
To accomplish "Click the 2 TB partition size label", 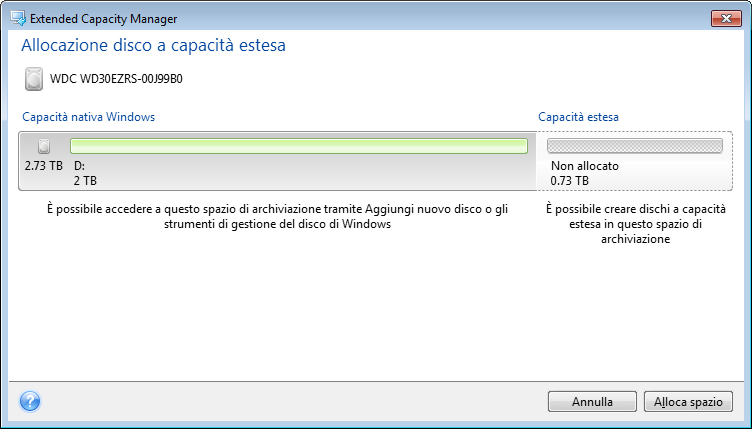I will tap(85, 181).
